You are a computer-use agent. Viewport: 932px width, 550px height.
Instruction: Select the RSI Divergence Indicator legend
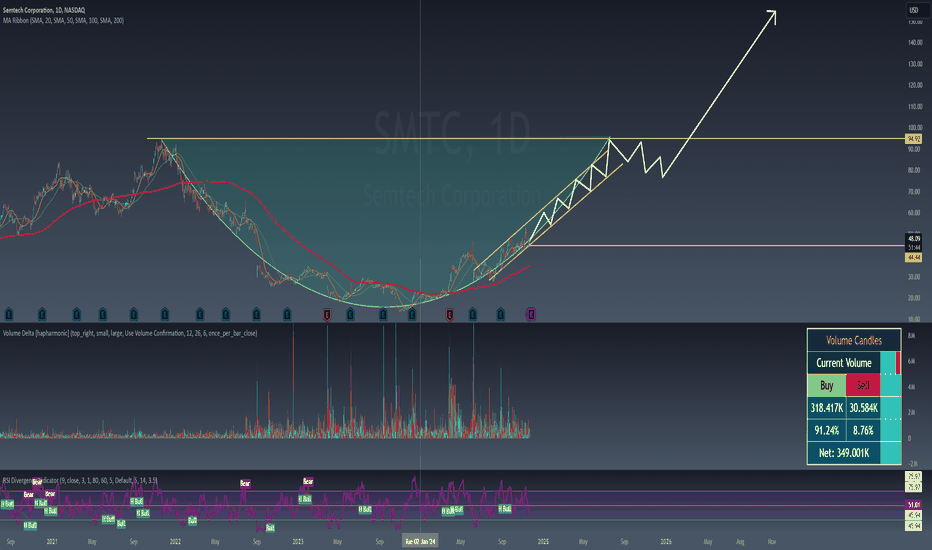80,480
